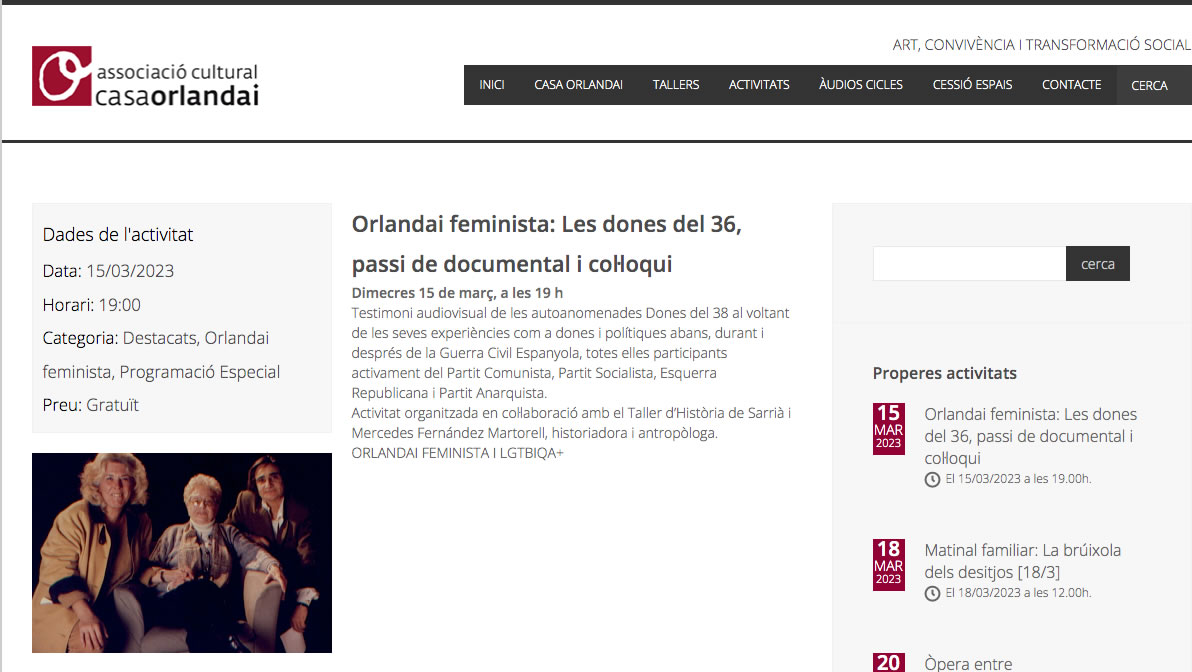
Task: Click the 20 date badge
Action: point(888,661)
